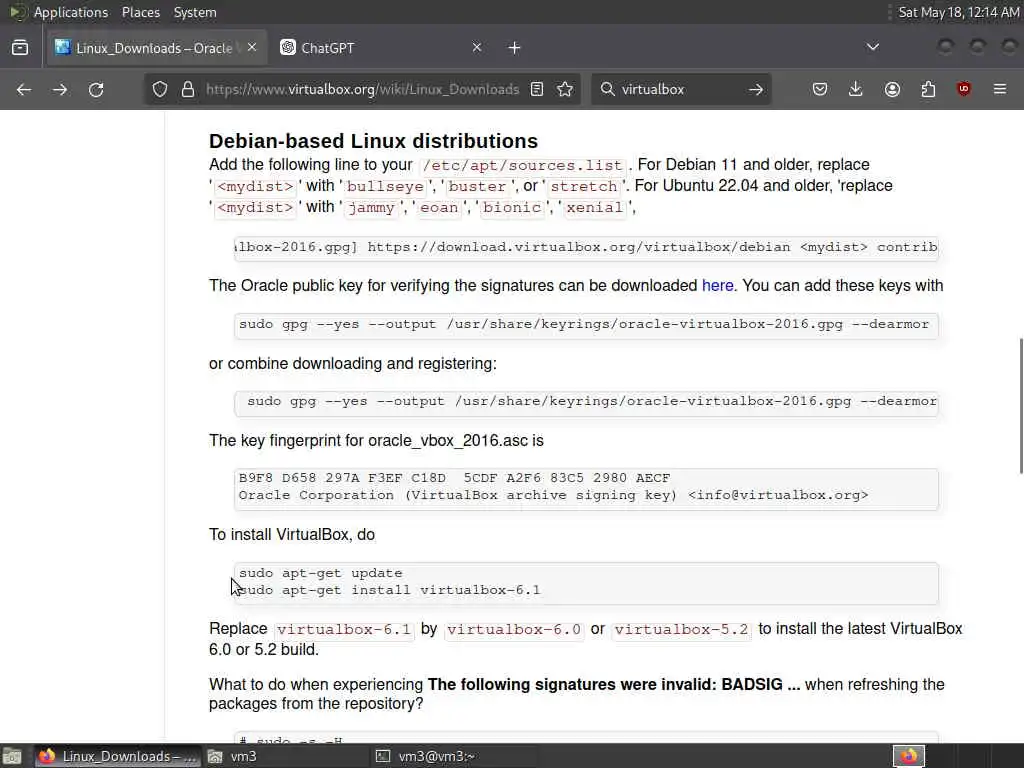Switch to the vm3@vm3:~ terminal
1024x768 pixels.
tap(455, 756)
